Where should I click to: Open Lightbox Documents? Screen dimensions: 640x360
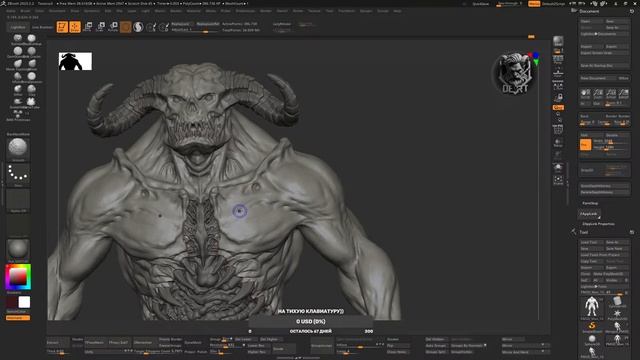[x=604, y=34]
